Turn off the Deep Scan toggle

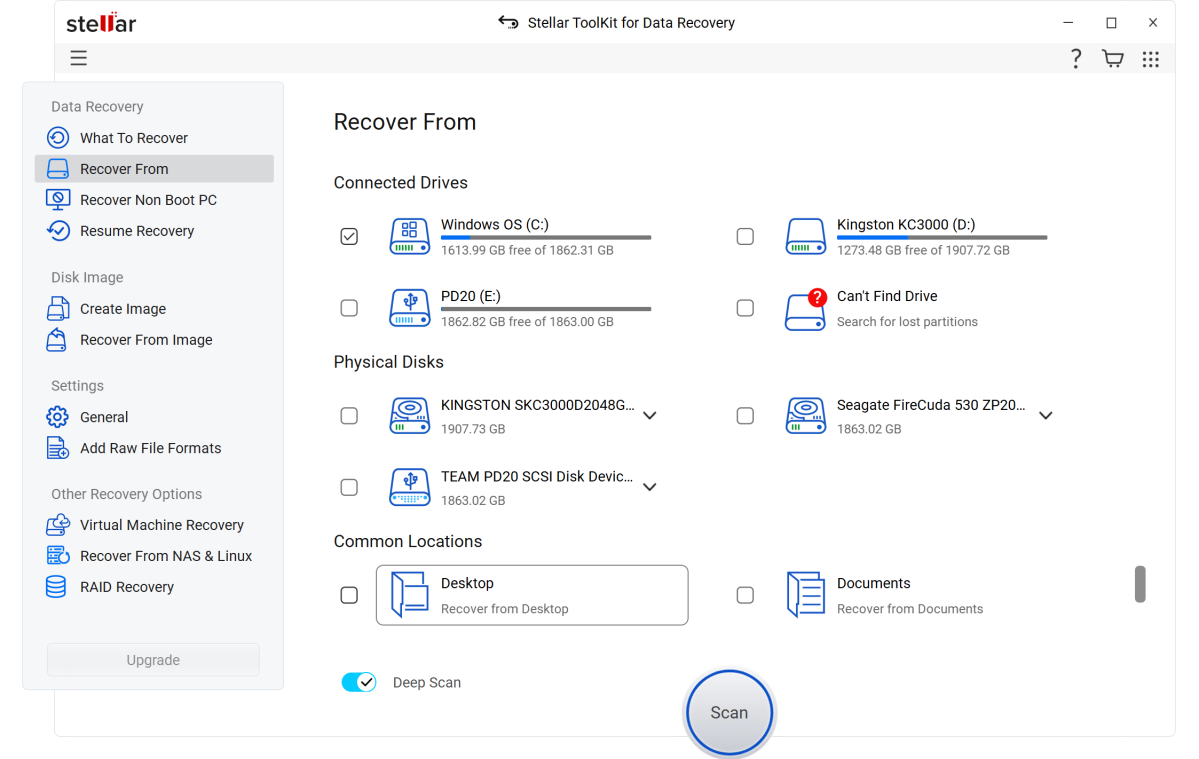(359, 682)
